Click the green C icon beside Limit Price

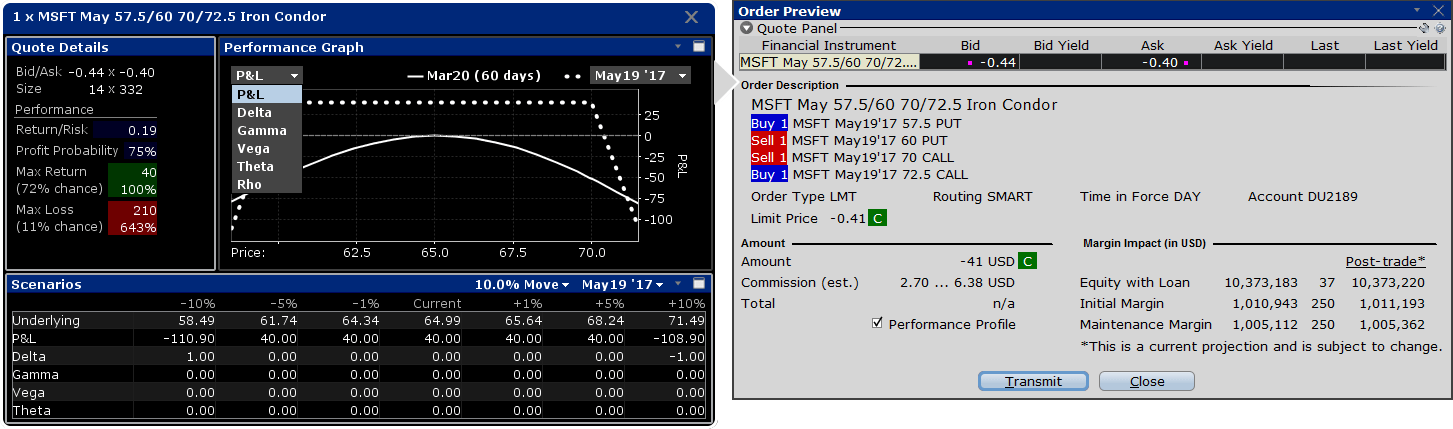click(x=877, y=218)
